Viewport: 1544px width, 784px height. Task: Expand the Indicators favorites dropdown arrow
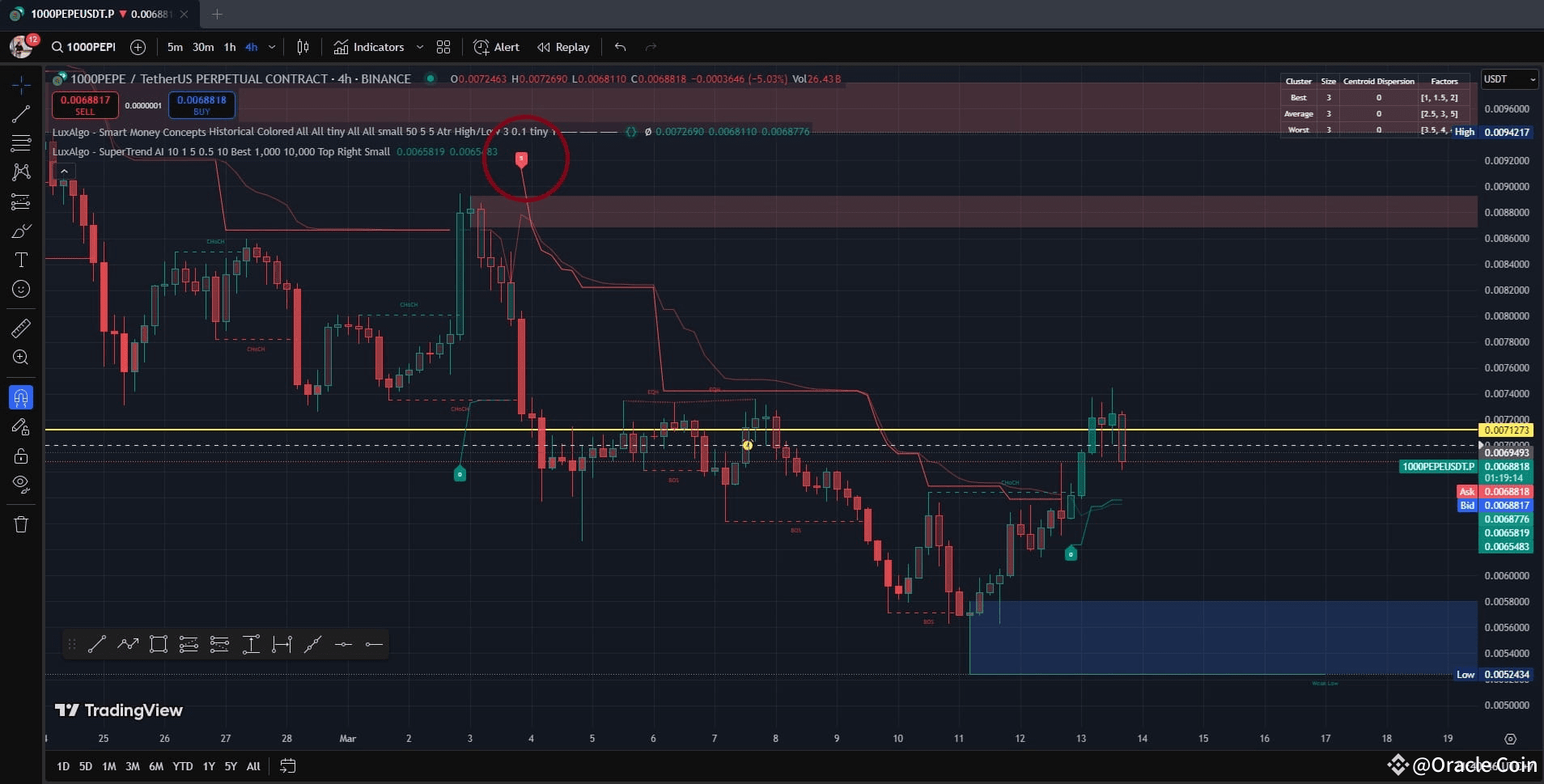[x=420, y=47]
